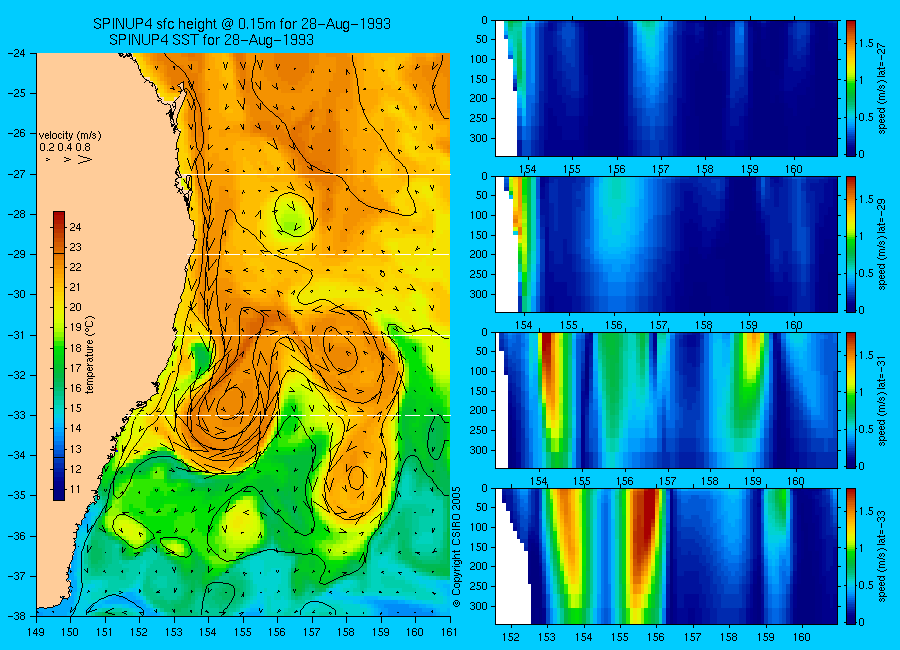900x650 pixels.
Task: Click the '-33' latitude label on the map axis
Action: (x=18, y=415)
